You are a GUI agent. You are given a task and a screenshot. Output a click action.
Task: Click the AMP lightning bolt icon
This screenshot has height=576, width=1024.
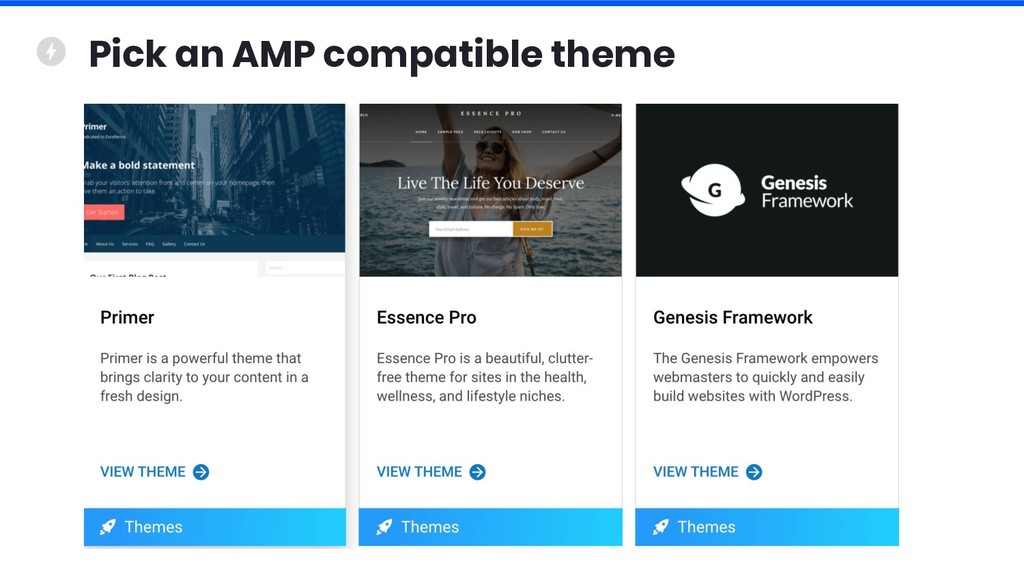[x=51, y=52]
